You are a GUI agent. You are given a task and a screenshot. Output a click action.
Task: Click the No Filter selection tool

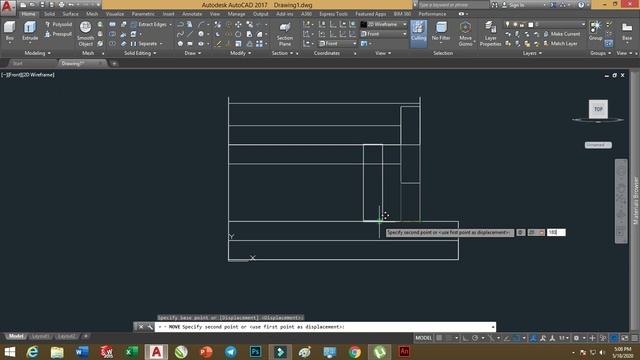(x=441, y=32)
